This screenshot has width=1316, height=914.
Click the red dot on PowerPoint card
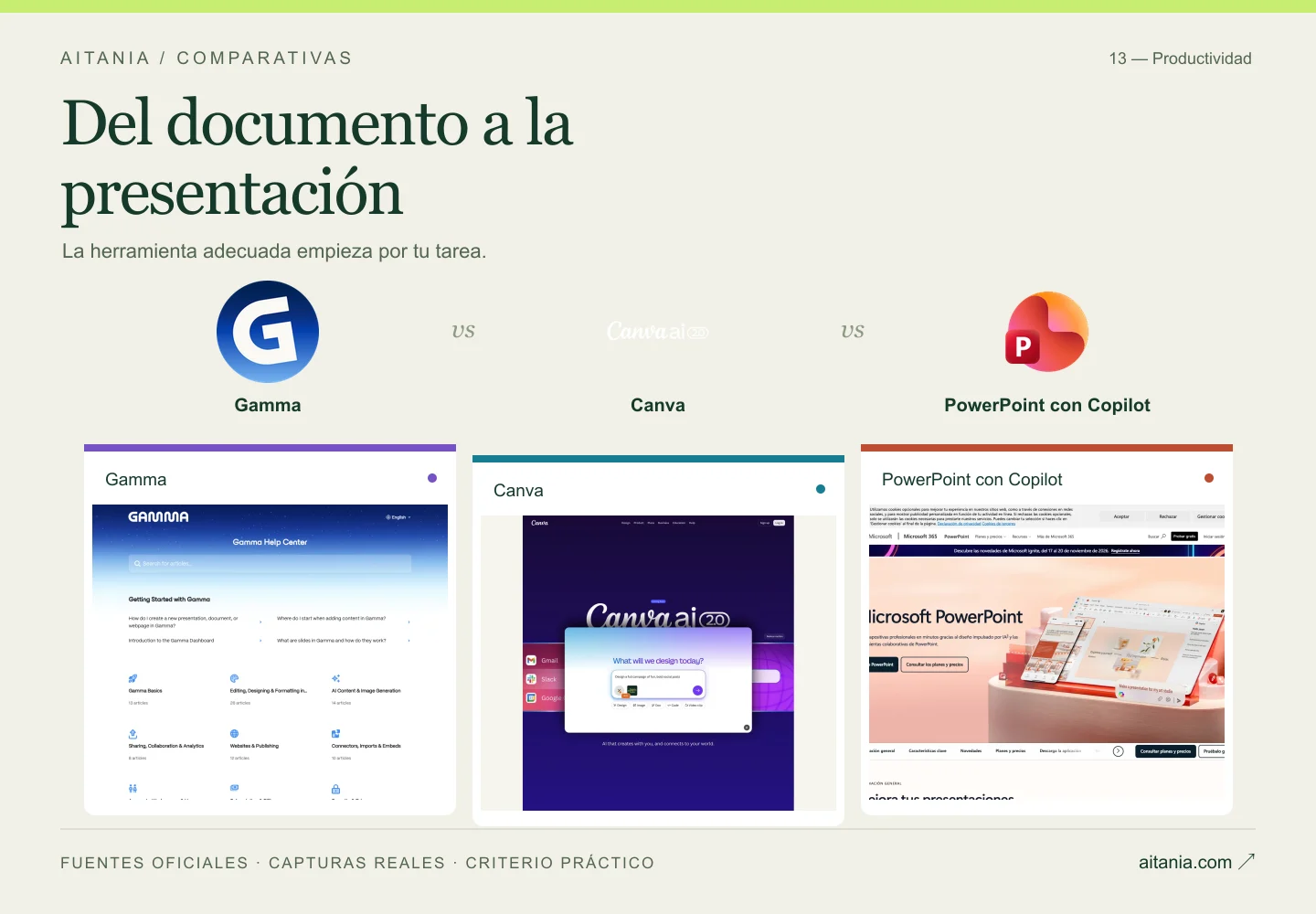[1209, 478]
